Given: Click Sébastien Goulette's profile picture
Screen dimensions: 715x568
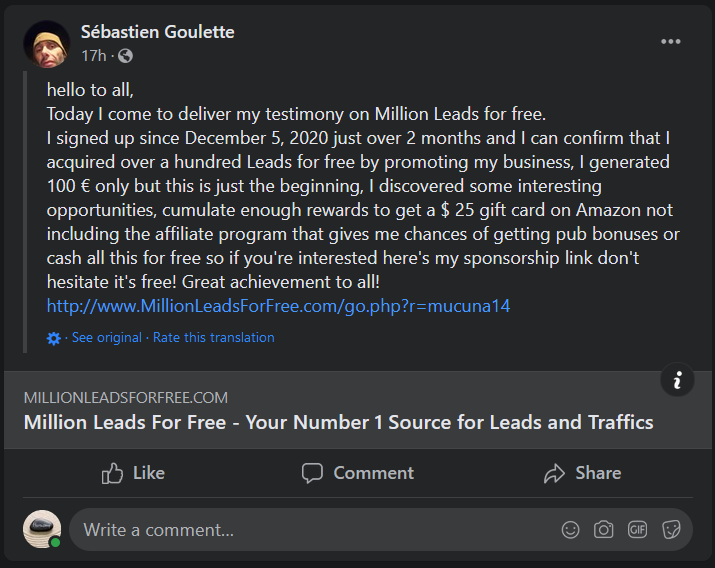Looking at the screenshot, I should click(46, 44).
